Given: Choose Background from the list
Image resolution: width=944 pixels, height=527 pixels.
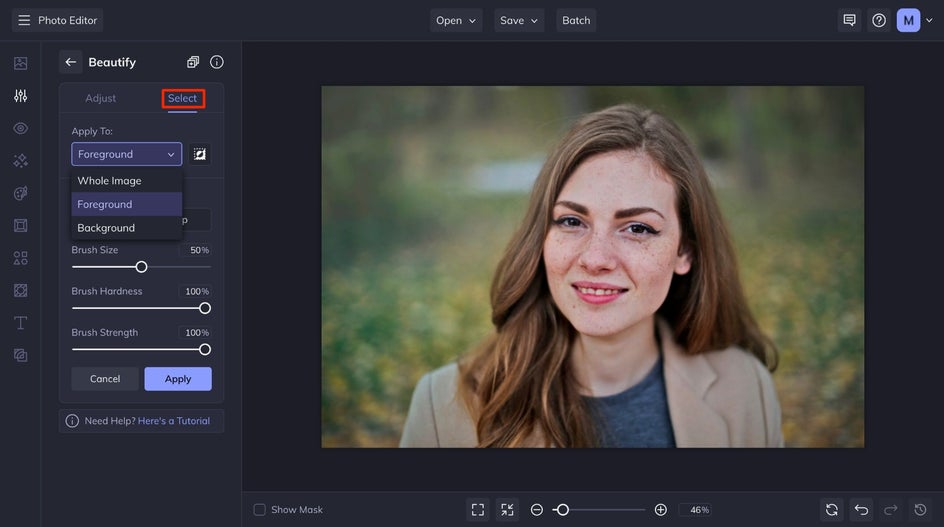Looking at the screenshot, I should (126, 228).
